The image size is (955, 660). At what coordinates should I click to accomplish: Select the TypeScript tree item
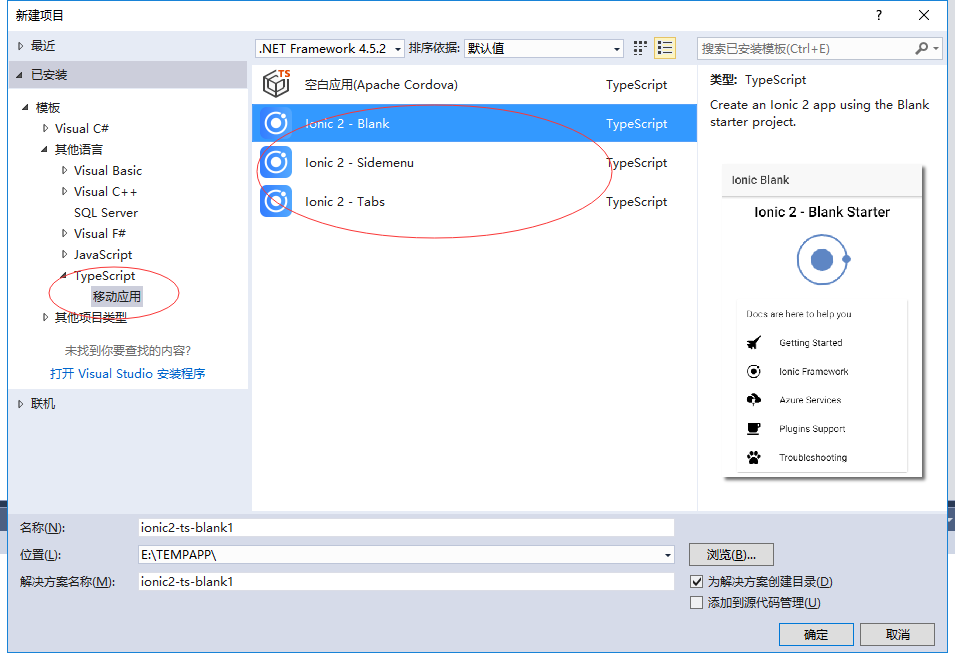[x=105, y=276]
